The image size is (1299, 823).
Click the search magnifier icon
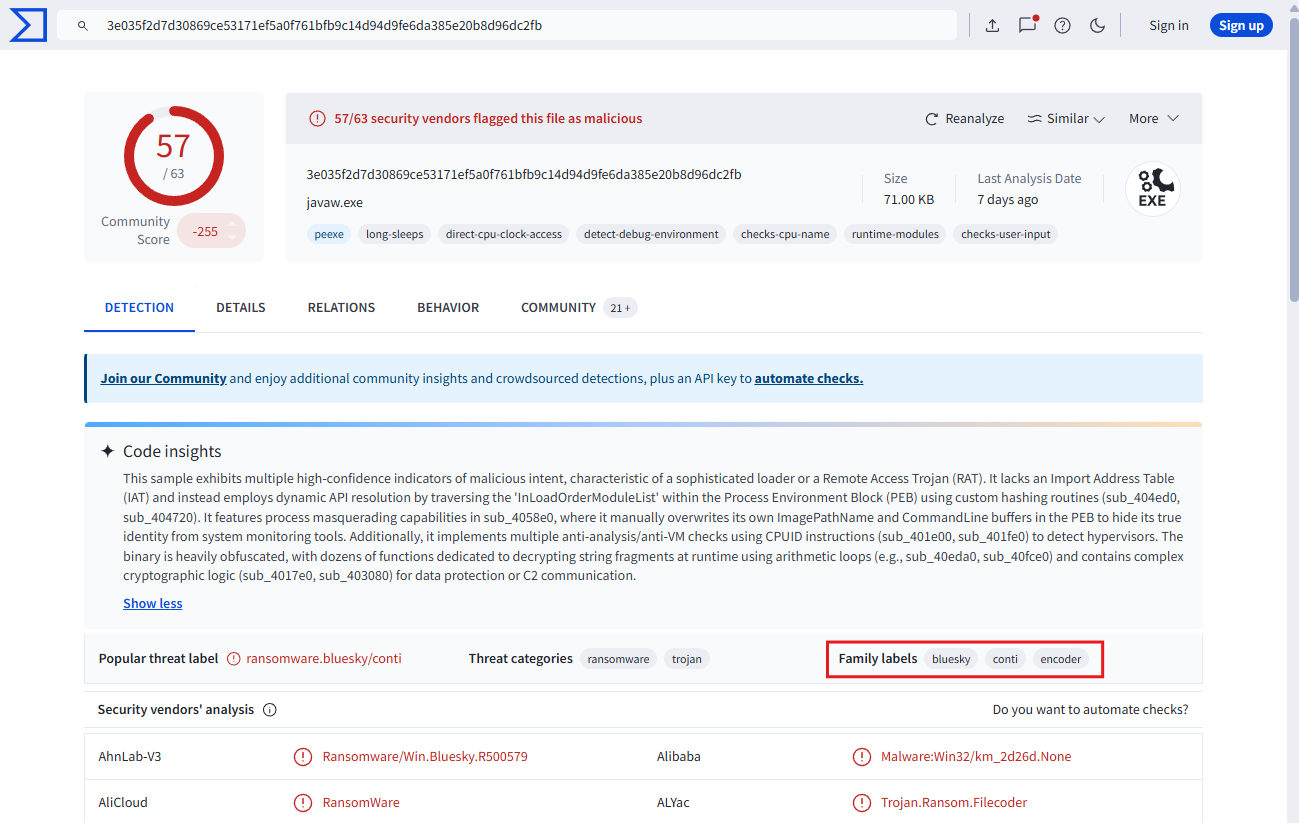(x=83, y=26)
